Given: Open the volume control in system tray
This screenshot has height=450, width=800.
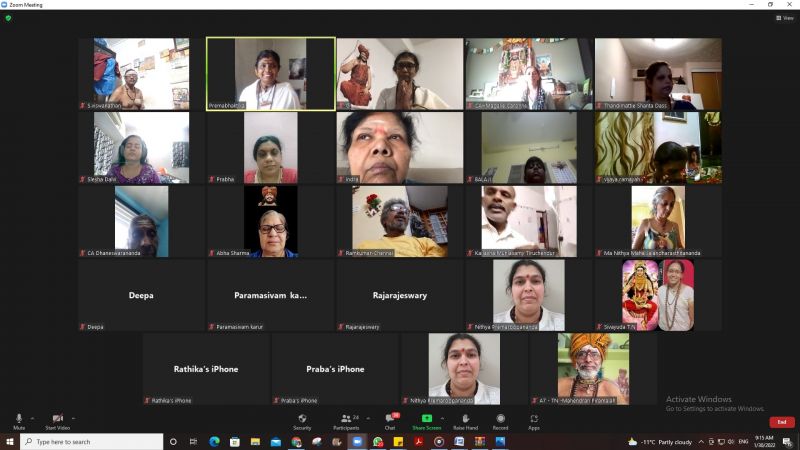Looking at the screenshot, I should click(x=731, y=442).
